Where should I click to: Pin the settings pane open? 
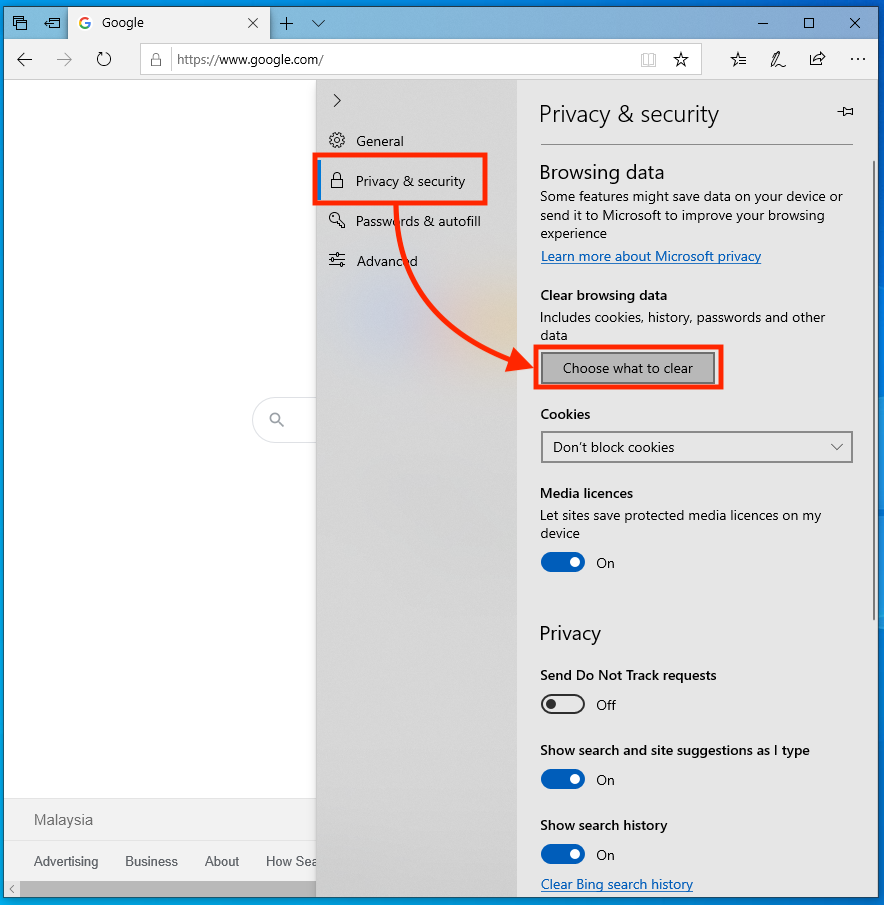coord(845,113)
